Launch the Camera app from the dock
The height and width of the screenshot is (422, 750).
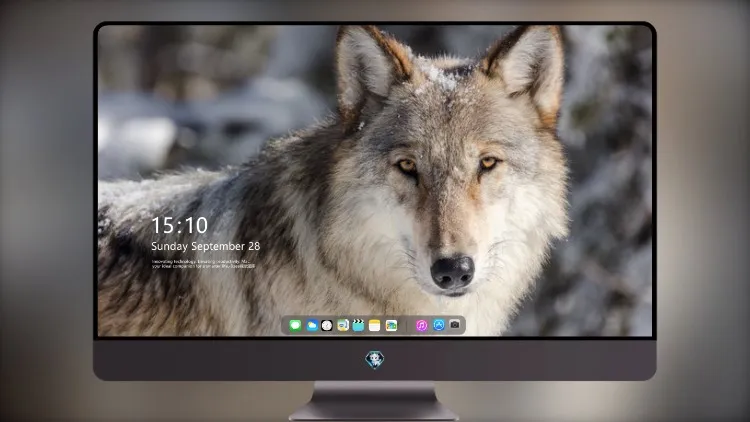point(455,325)
